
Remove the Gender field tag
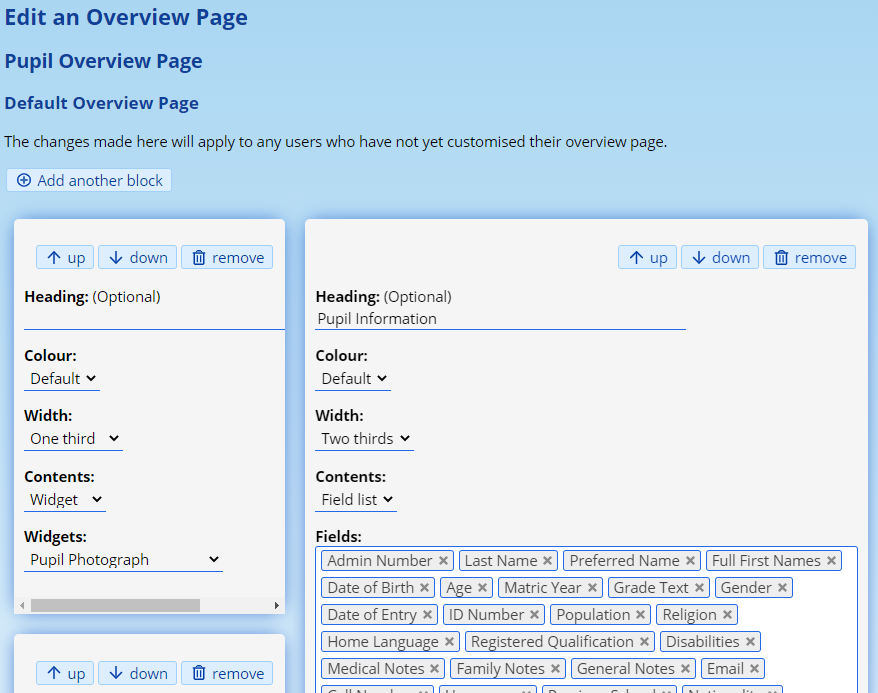click(x=782, y=588)
